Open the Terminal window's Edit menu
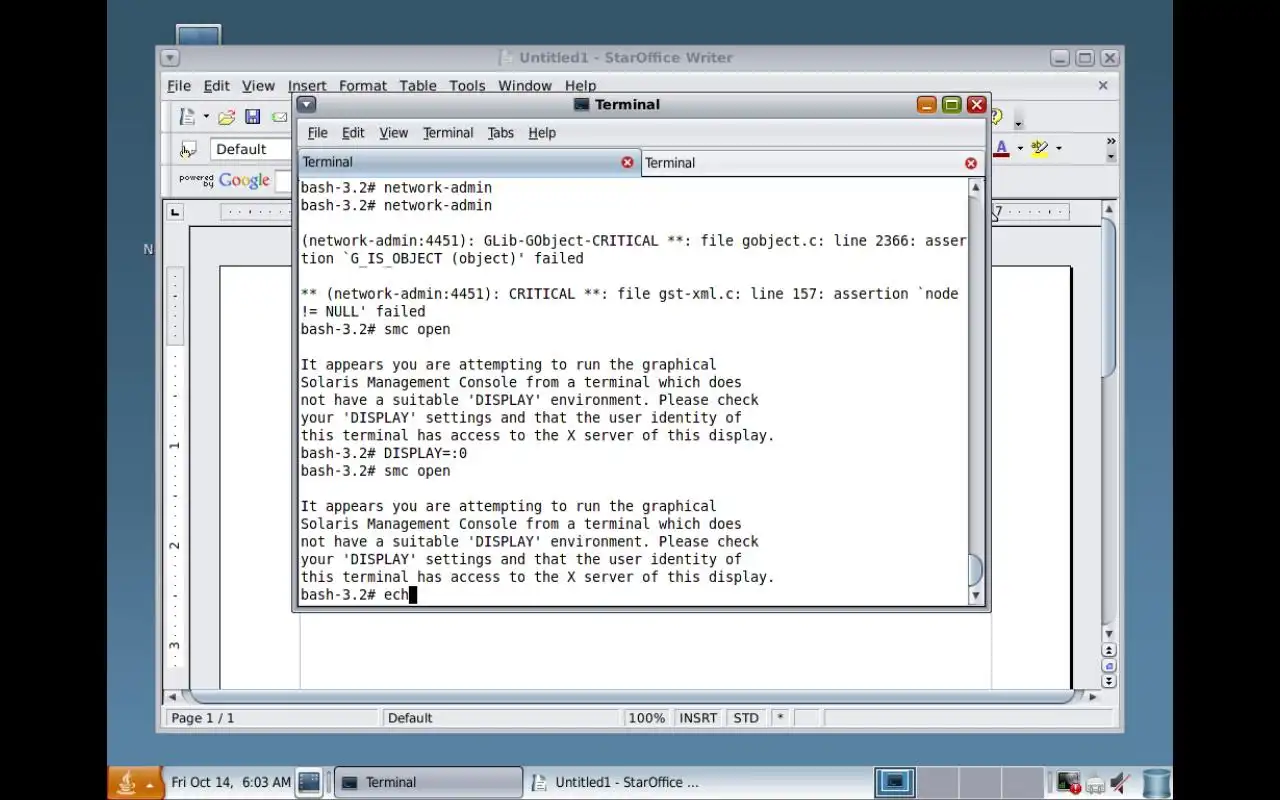 pos(353,133)
